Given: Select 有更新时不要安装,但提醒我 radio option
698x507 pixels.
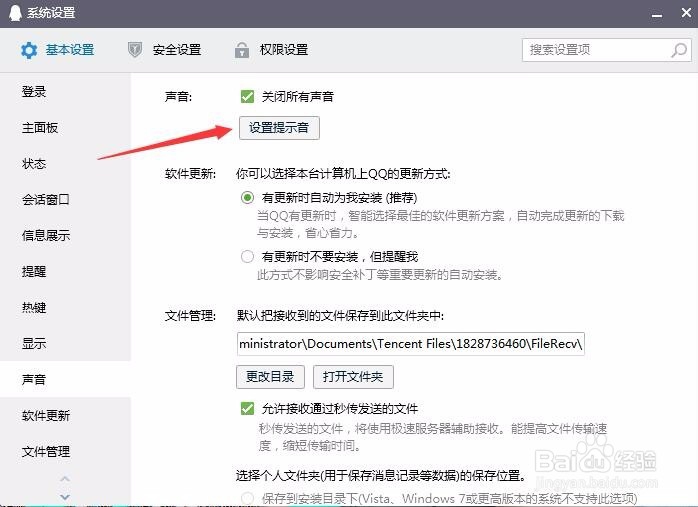Looking at the screenshot, I should 247,256.
